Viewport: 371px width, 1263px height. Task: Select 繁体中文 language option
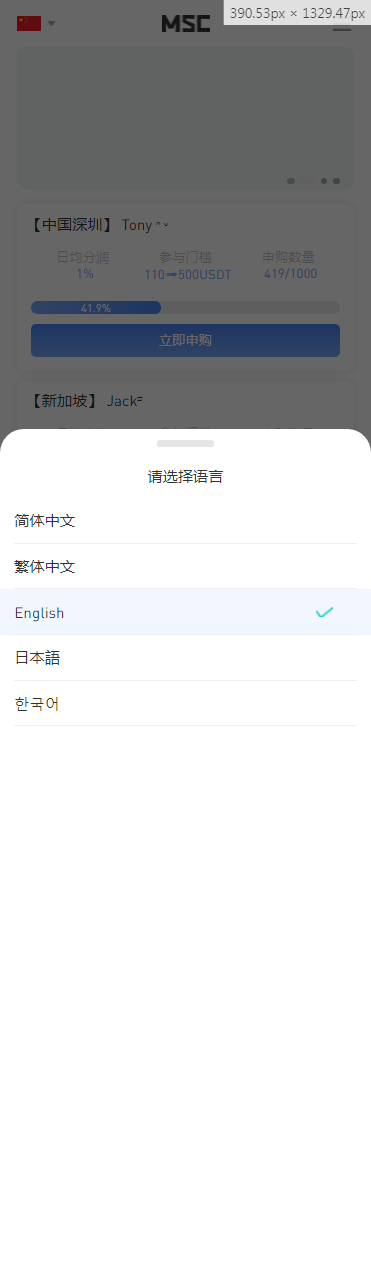tap(185, 567)
